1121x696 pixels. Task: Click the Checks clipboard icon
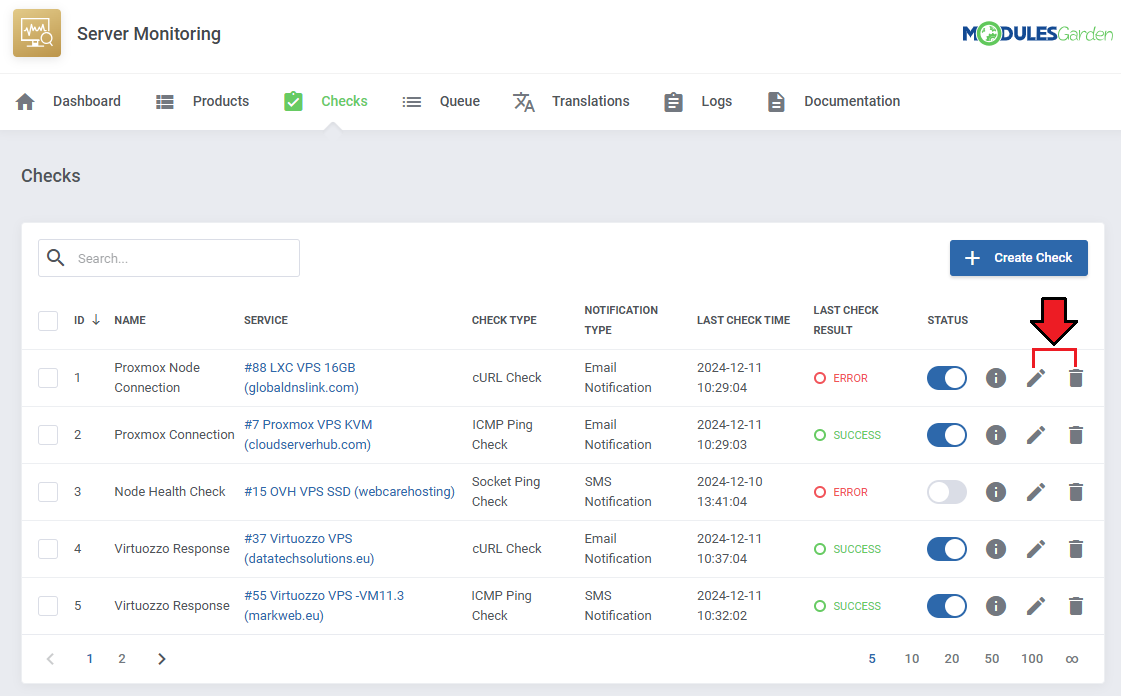point(293,101)
